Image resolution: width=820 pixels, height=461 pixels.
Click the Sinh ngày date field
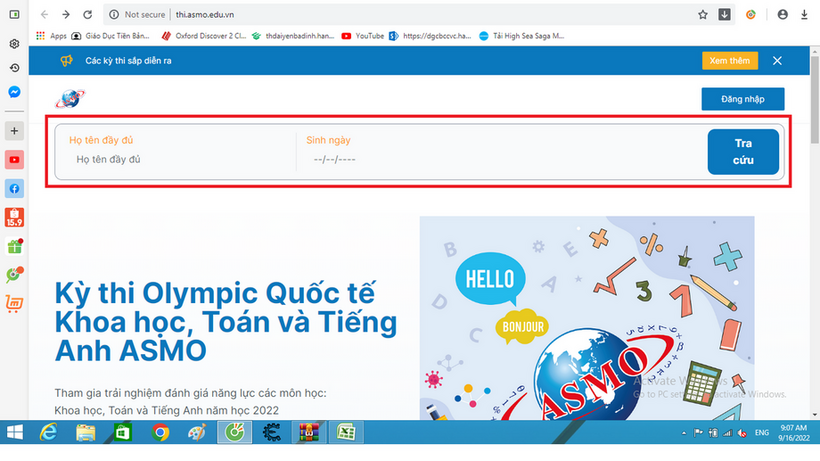pos(400,159)
